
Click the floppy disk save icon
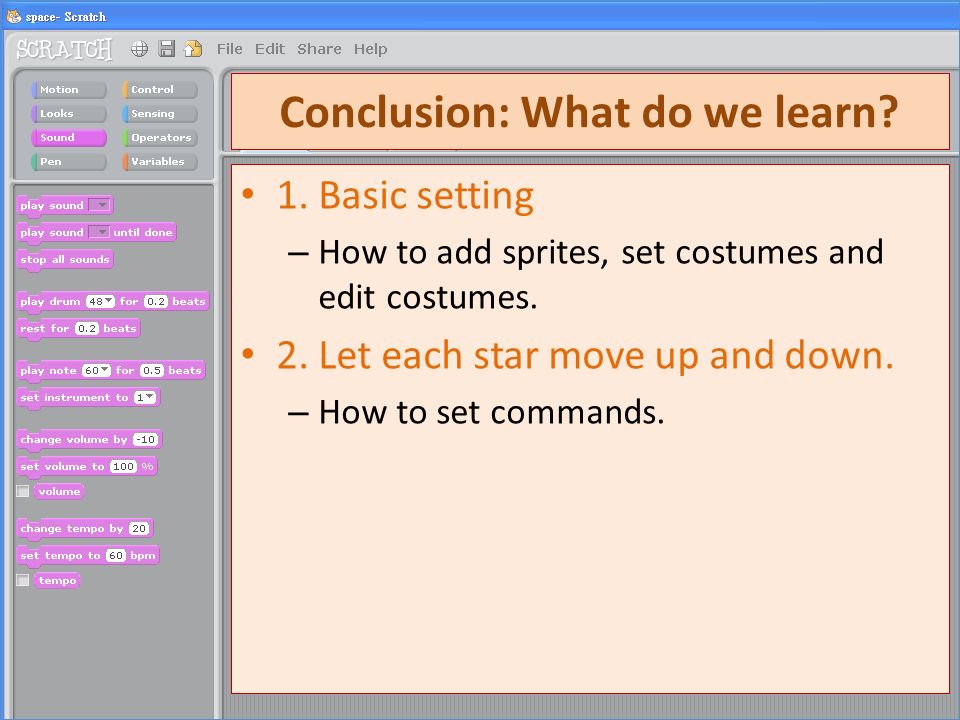click(x=167, y=49)
